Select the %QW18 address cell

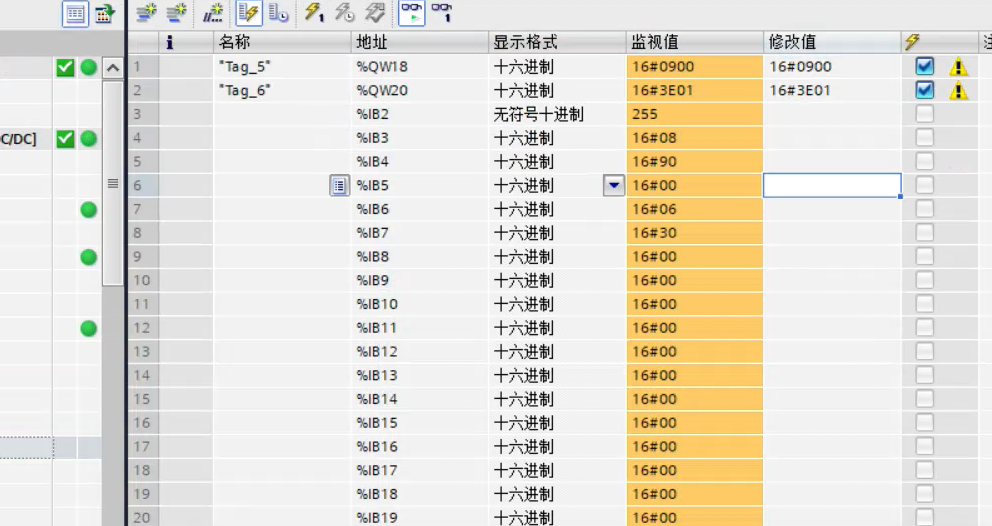pos(420,67)
